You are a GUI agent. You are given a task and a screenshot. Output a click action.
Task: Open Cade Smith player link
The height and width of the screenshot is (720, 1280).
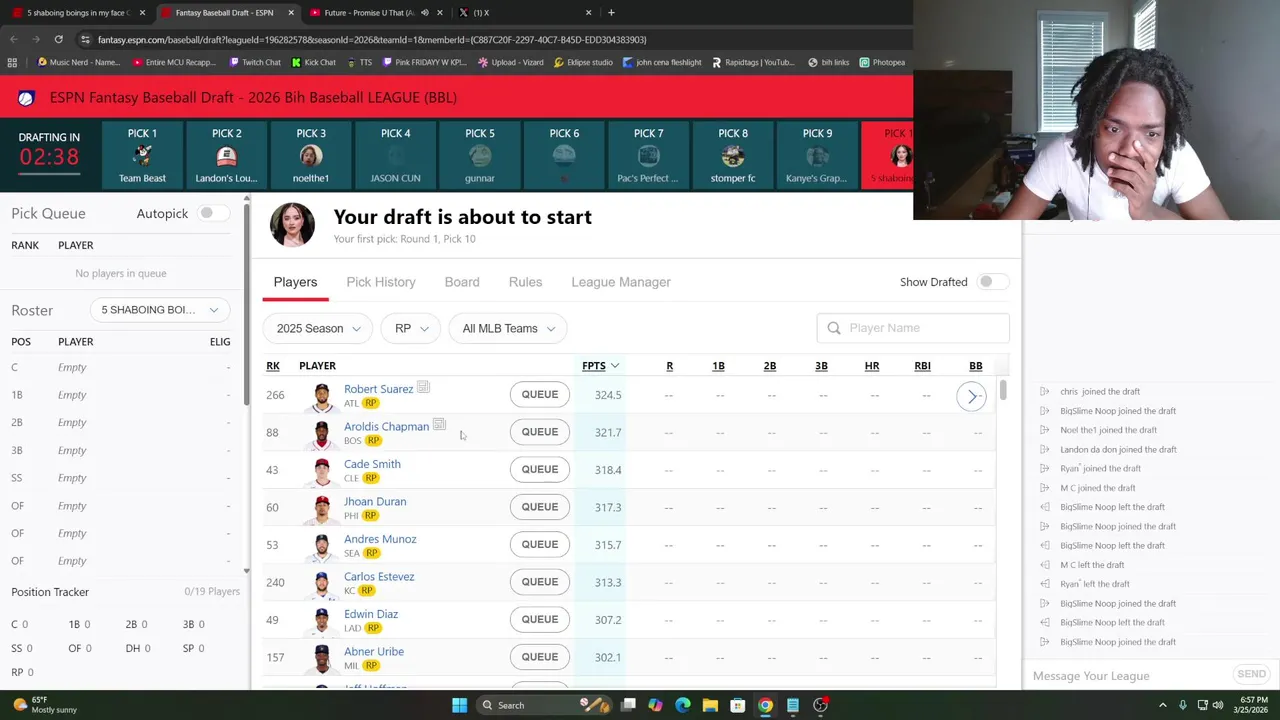372,464
